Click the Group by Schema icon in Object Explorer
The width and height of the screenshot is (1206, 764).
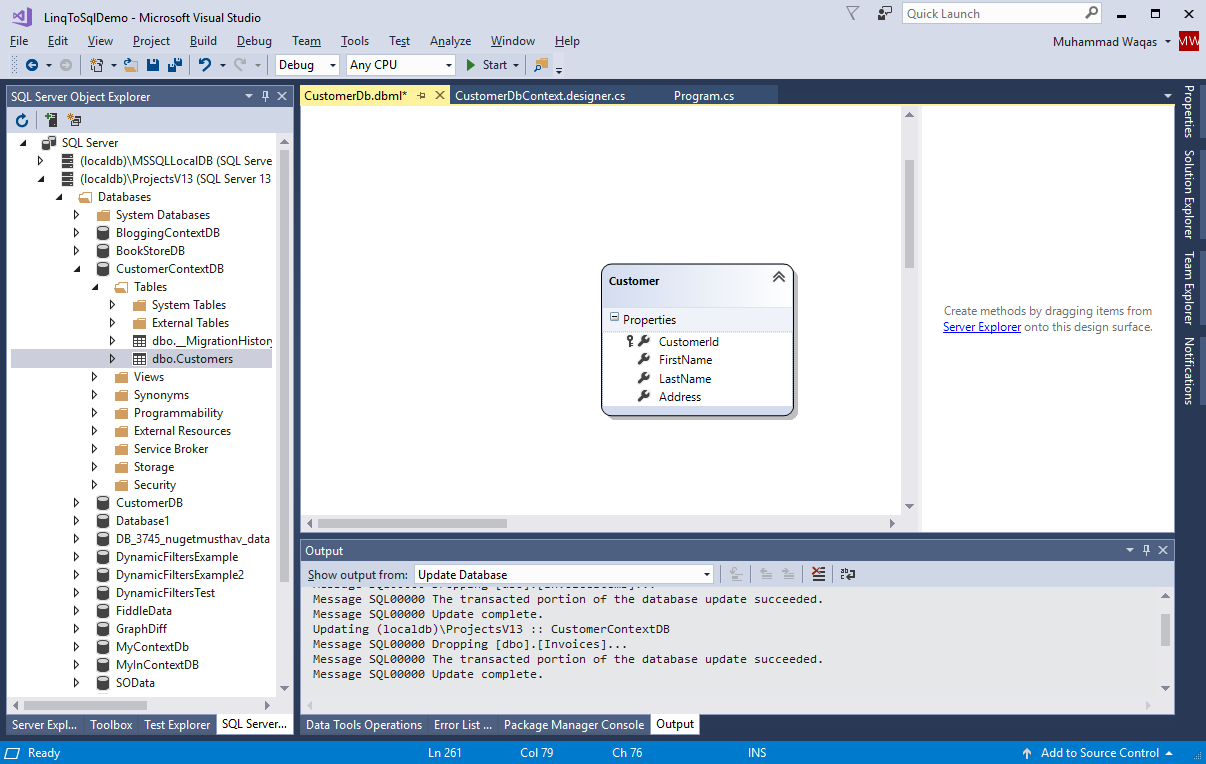click(74, 120)
